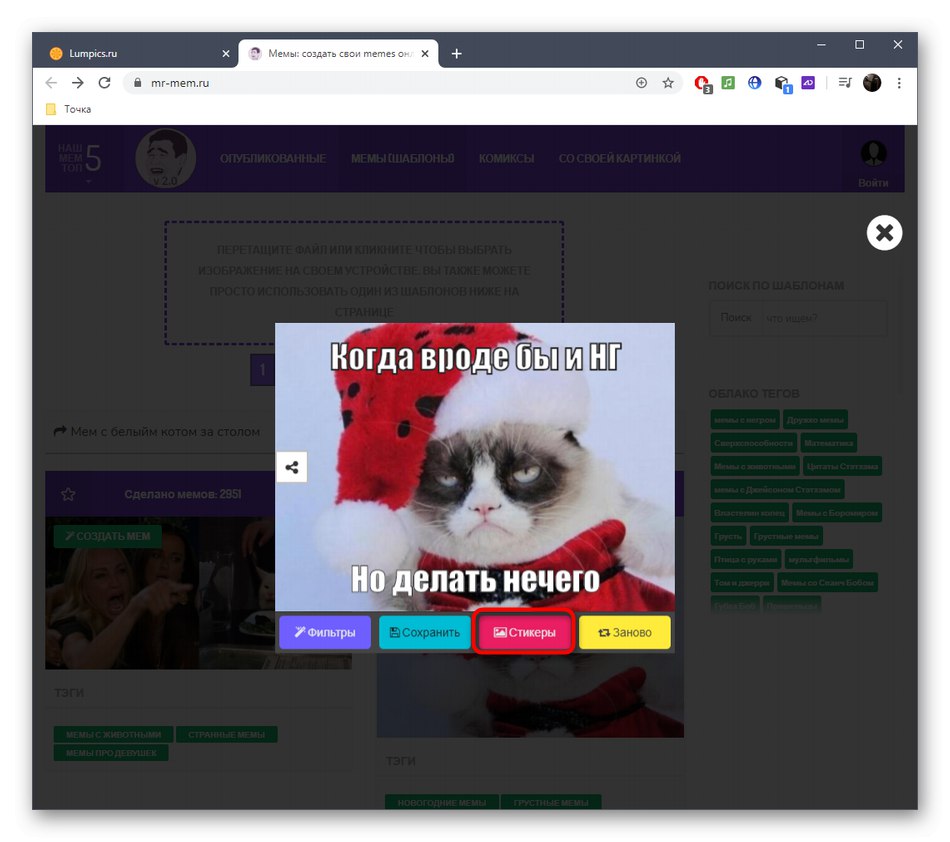Click the Заново button
This screenshot has width=950, height=842.
625,632
